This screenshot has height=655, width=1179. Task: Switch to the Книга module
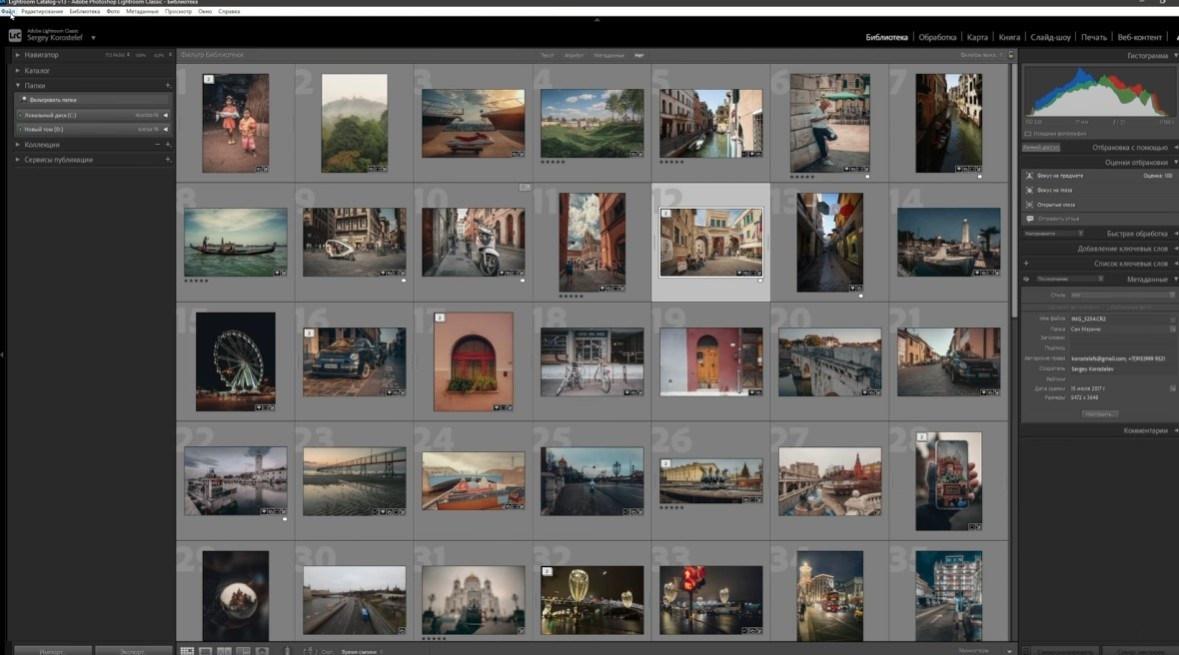pyautogui.click(x=1009, y=37)
